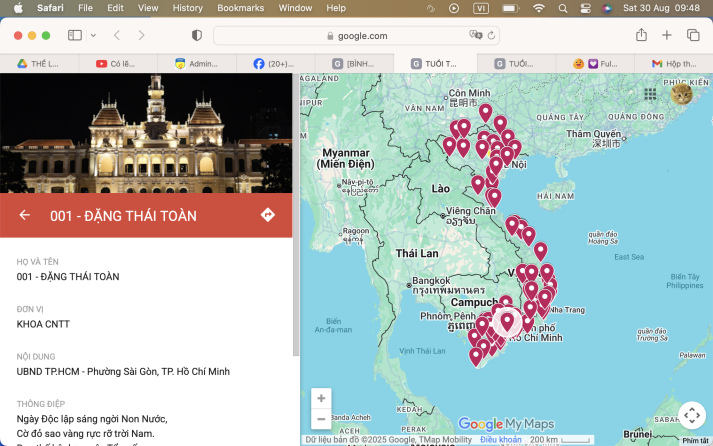Image resolution: width=713 pixels, height=446 pixels.
Task: Open the cat profile avatar
Action: [x=682, y=94]
